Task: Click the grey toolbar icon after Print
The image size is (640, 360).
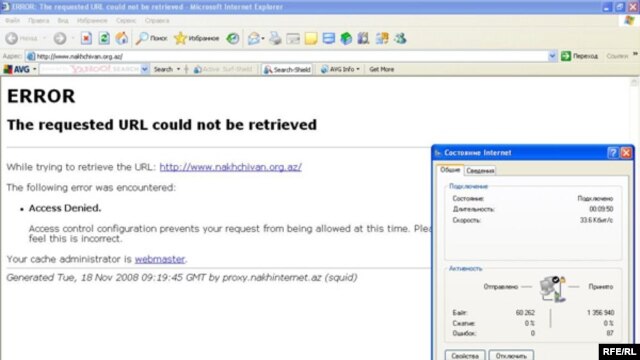Action: point(293,39)
